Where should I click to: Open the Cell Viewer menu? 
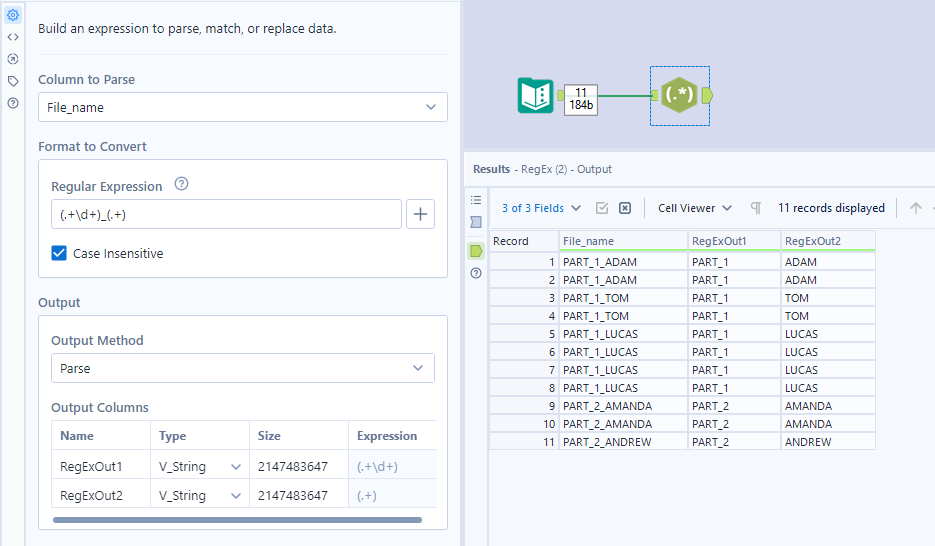pyautogui.click(x=695, y=208)
